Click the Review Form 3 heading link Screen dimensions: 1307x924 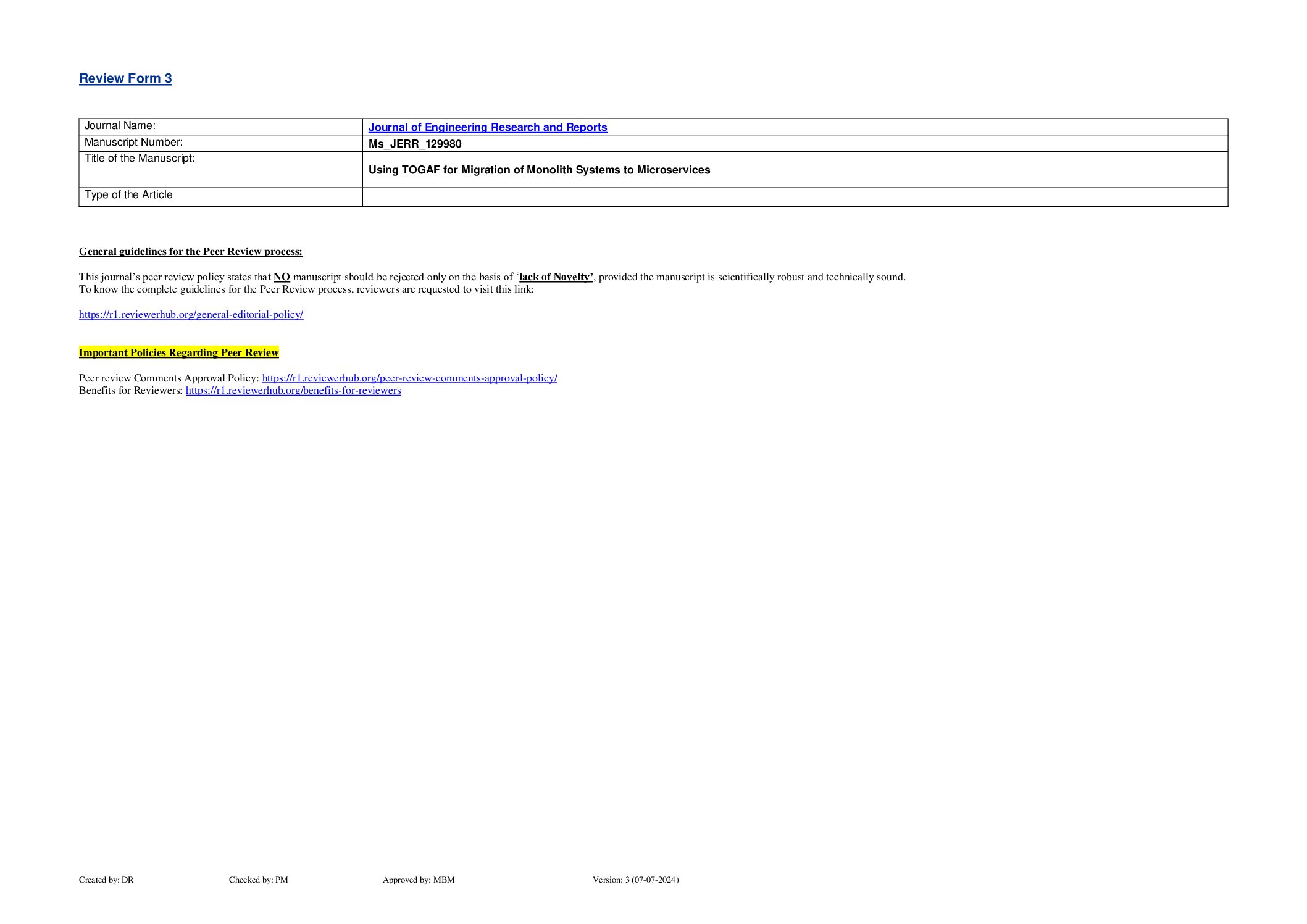(125, 78)
